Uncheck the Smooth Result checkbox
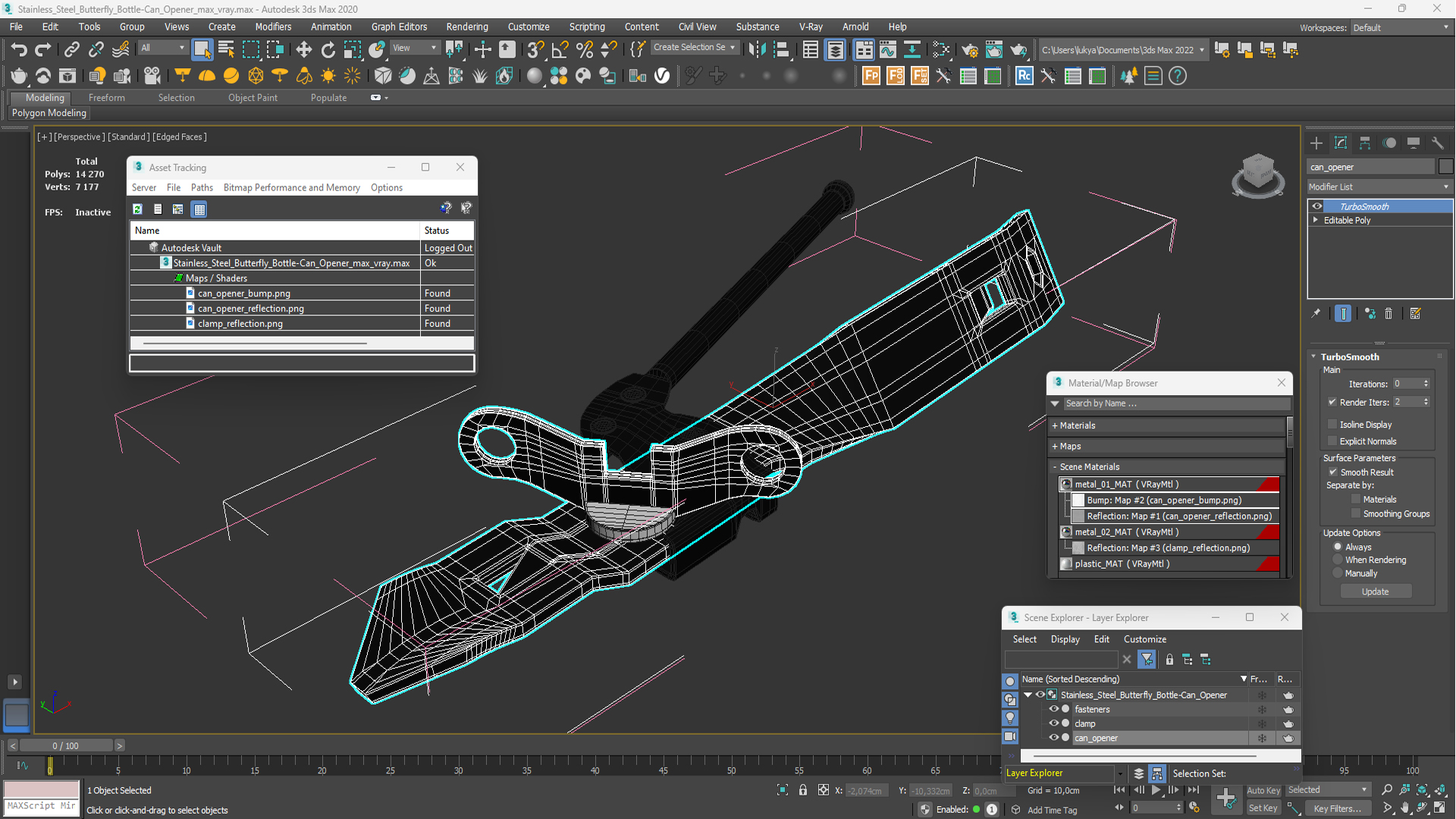Screen dimensions: 1456x819 [1333, 472]
